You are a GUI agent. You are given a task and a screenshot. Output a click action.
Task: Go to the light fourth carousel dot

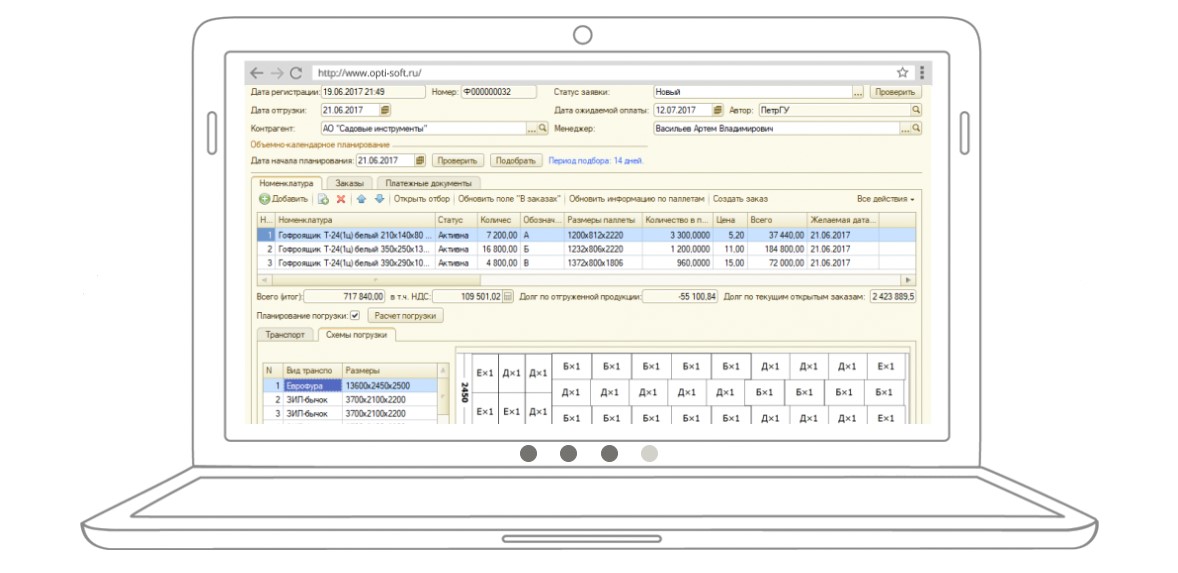pyautogui.click(x=649, y=454)
